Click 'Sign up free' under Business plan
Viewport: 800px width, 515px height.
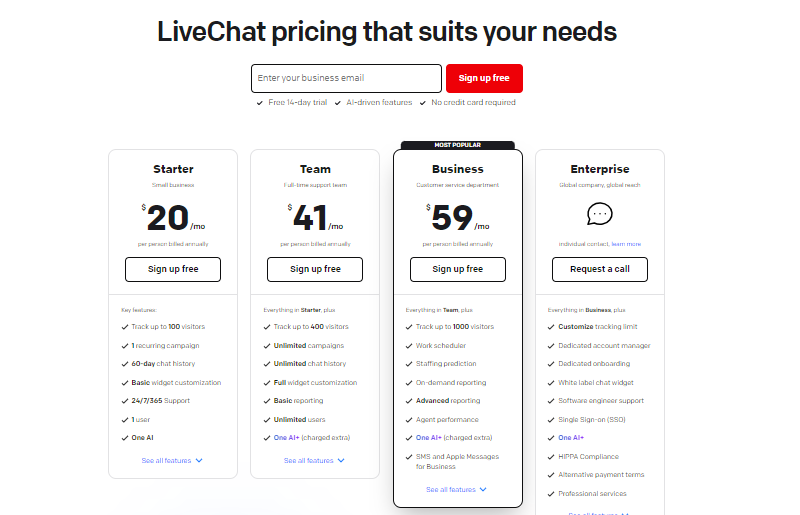(x=457, y=269)
